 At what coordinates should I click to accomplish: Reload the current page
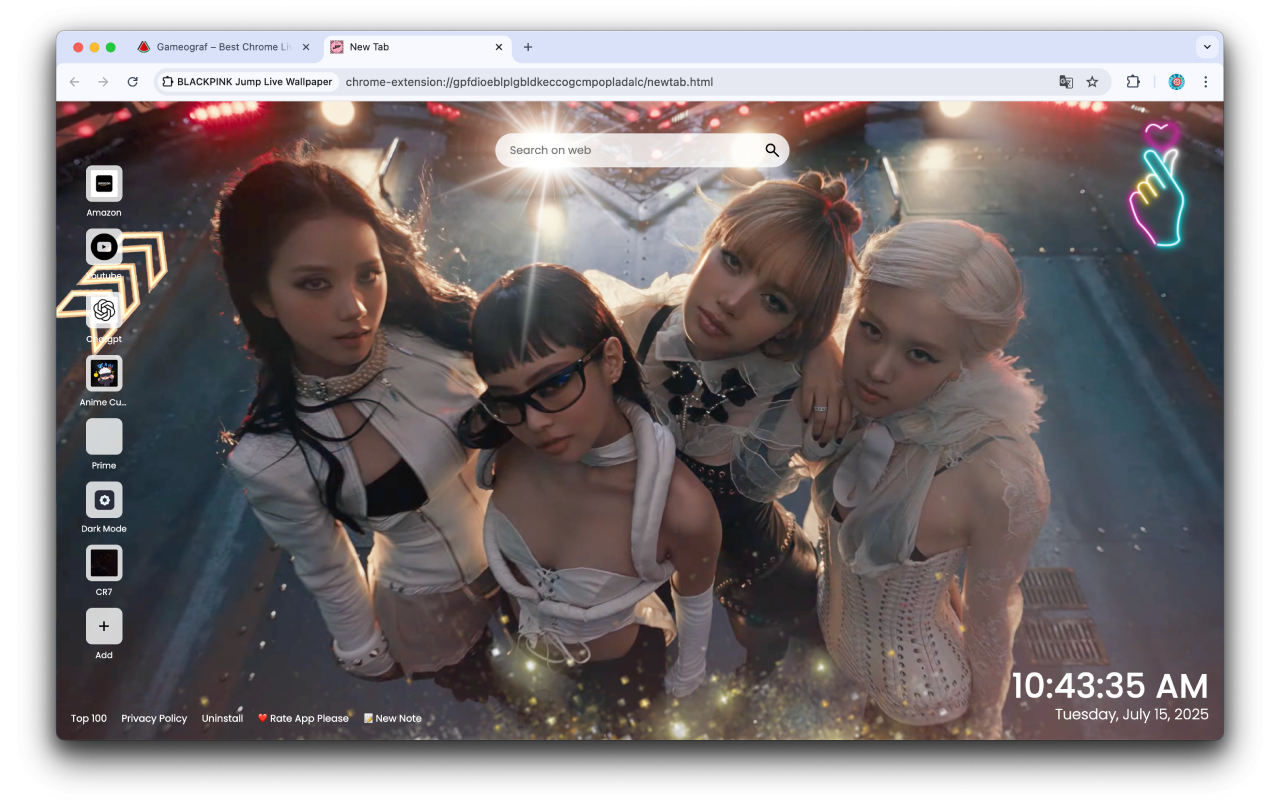(x=132, y=82)
